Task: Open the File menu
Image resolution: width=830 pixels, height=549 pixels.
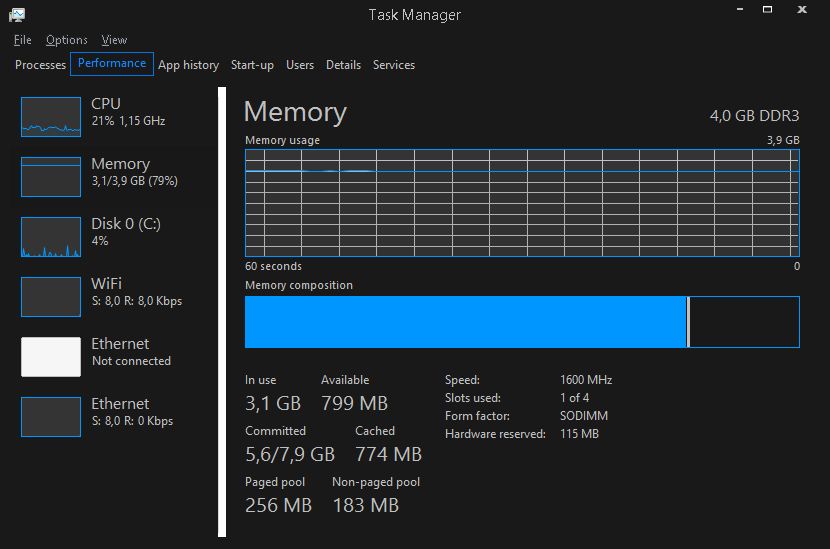Action: coord(23,40)
